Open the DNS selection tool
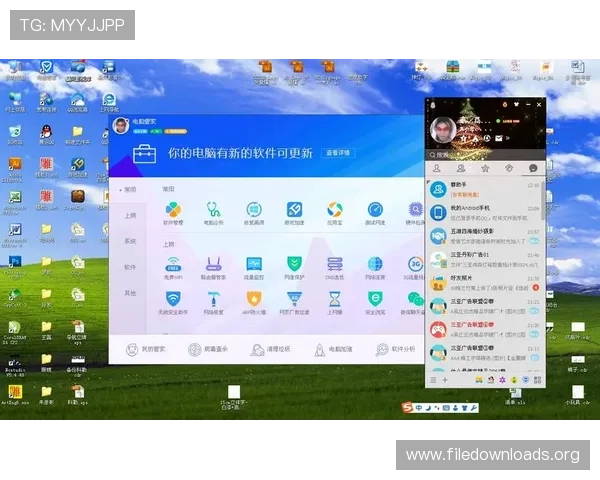This screenshot has width=600, height=480. (x=335, y=268)
